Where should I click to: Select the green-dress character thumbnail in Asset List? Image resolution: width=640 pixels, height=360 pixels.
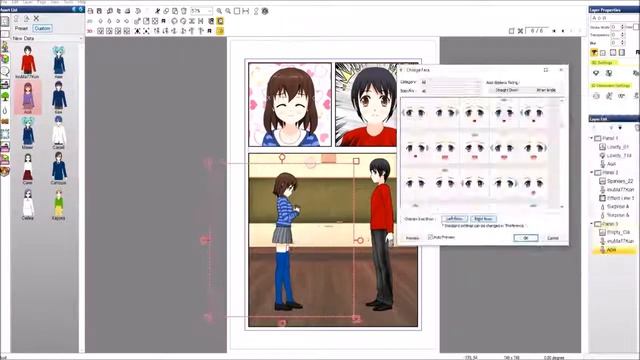click(x=58, y=204)
